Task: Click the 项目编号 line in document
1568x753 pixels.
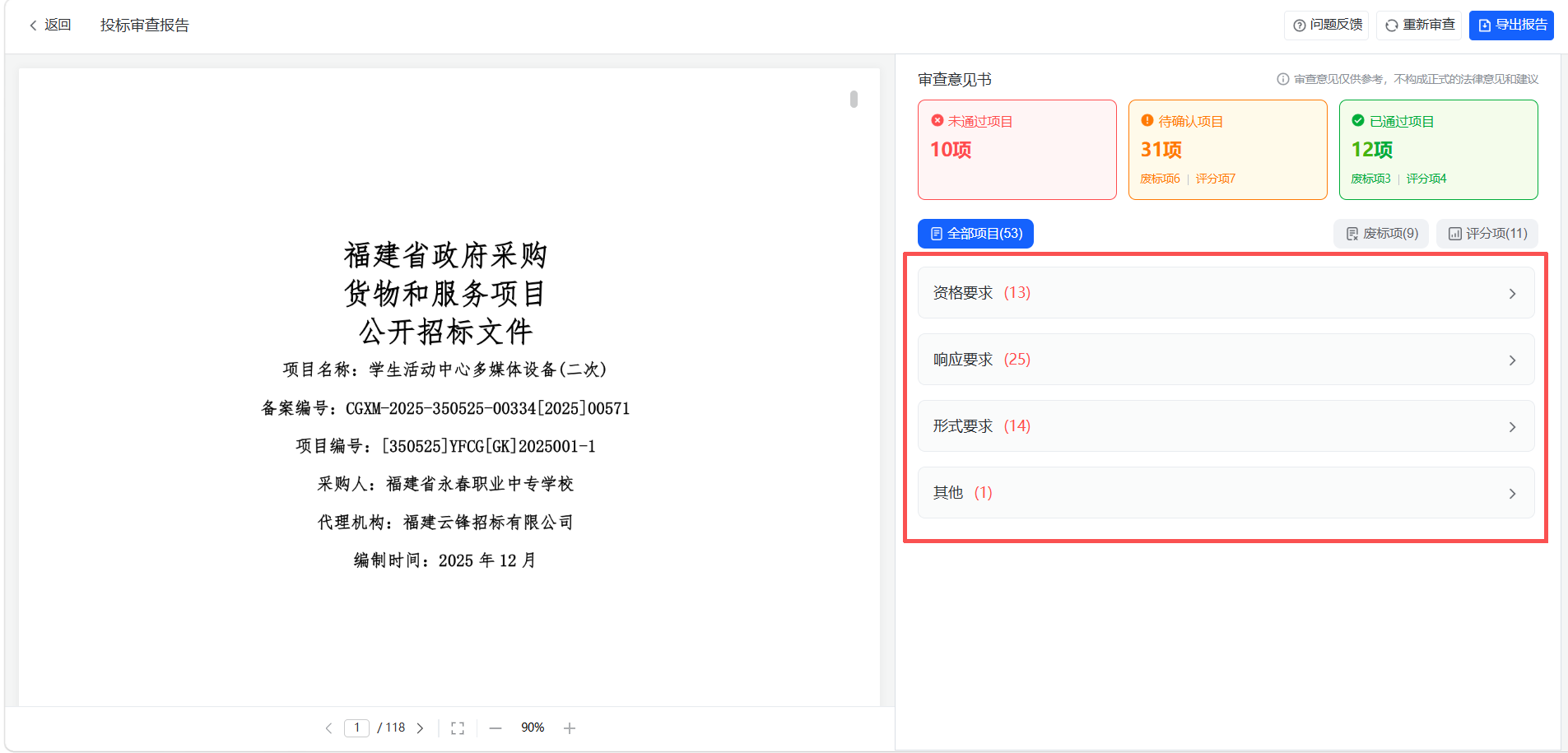Action: coord(445,446)
